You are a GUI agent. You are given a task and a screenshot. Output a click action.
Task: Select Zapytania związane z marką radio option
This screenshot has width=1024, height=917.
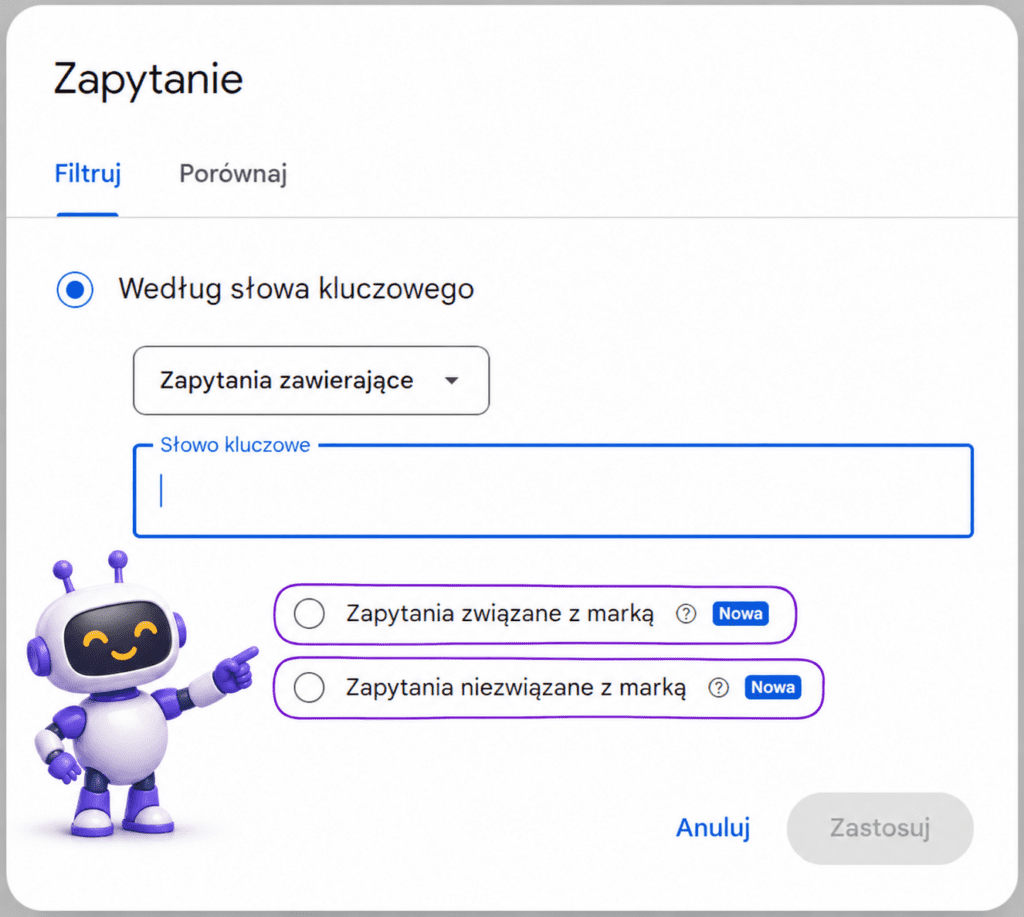[x=309, y=614]
